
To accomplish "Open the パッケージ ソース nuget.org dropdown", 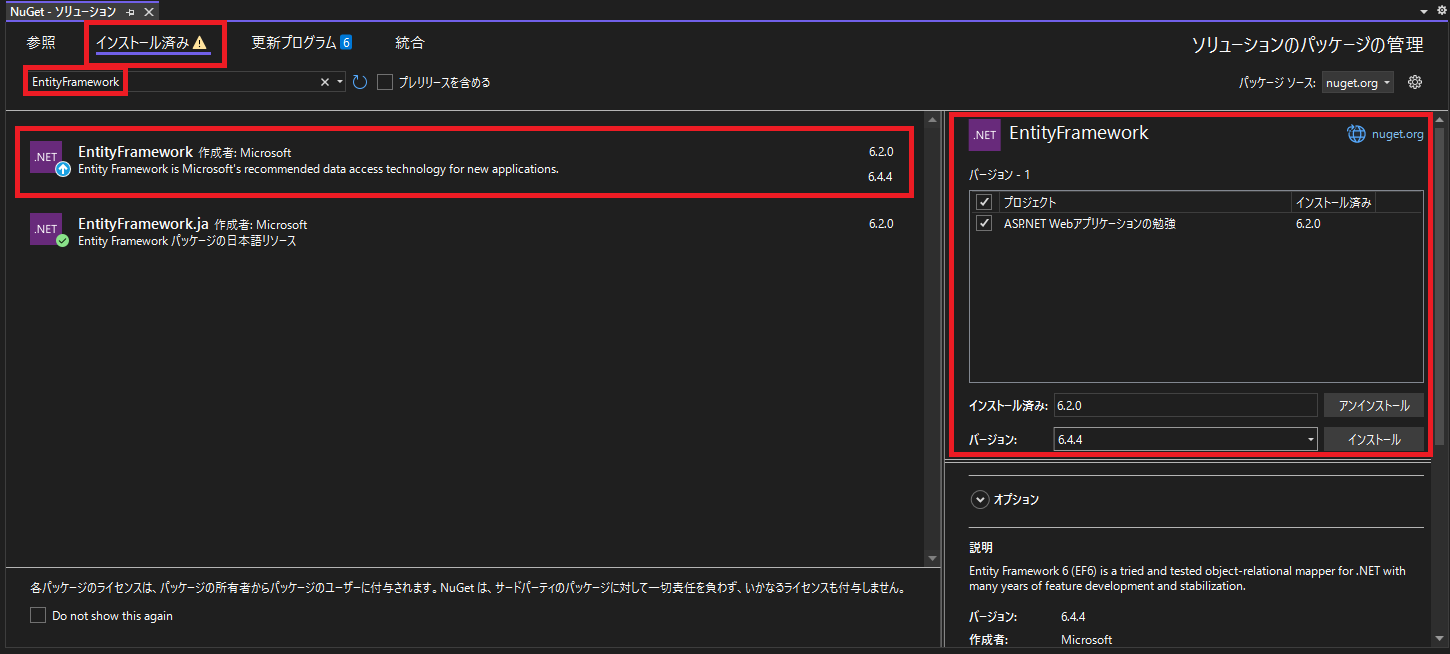I will [x=1358, y=83].
